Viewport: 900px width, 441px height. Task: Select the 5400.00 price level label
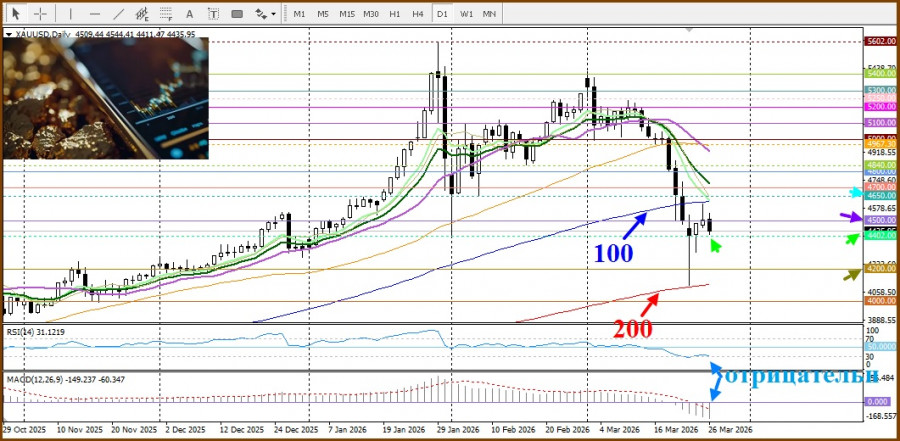881,74
